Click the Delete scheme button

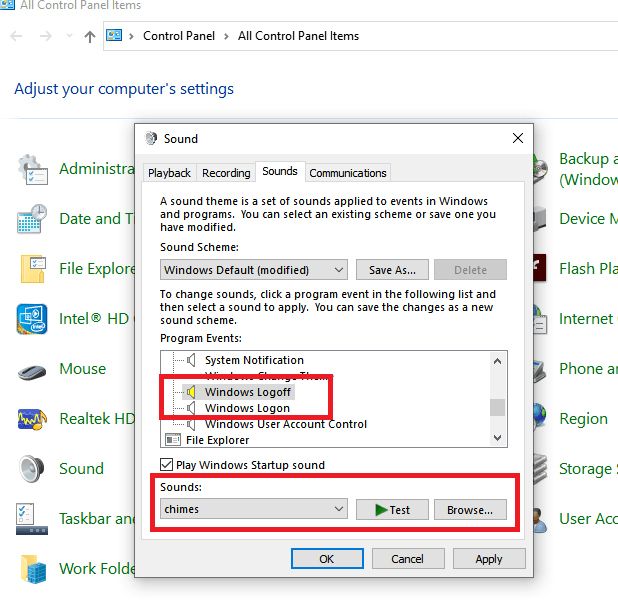pyautogui.click(x=470, y=270)
